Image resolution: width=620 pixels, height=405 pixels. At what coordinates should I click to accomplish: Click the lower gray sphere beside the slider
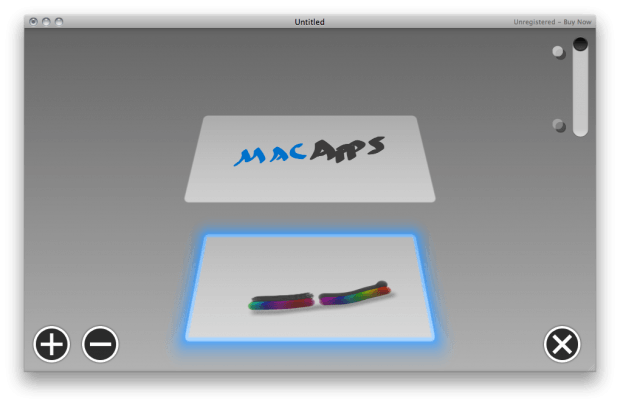(559, 125)
